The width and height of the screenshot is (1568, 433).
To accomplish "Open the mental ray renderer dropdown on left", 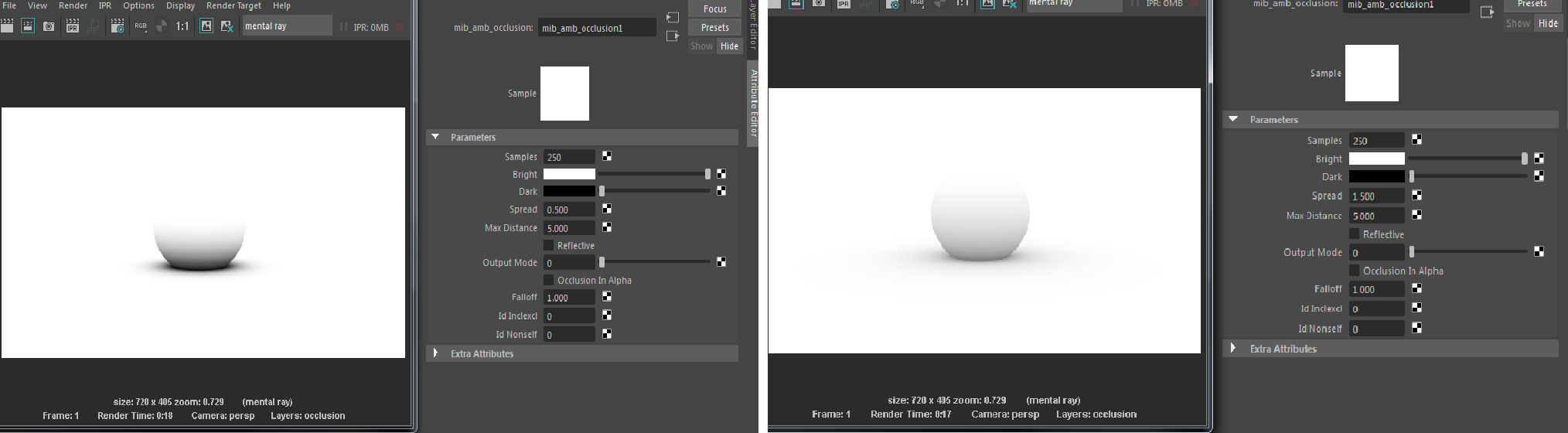I will (x=286, y=26).
